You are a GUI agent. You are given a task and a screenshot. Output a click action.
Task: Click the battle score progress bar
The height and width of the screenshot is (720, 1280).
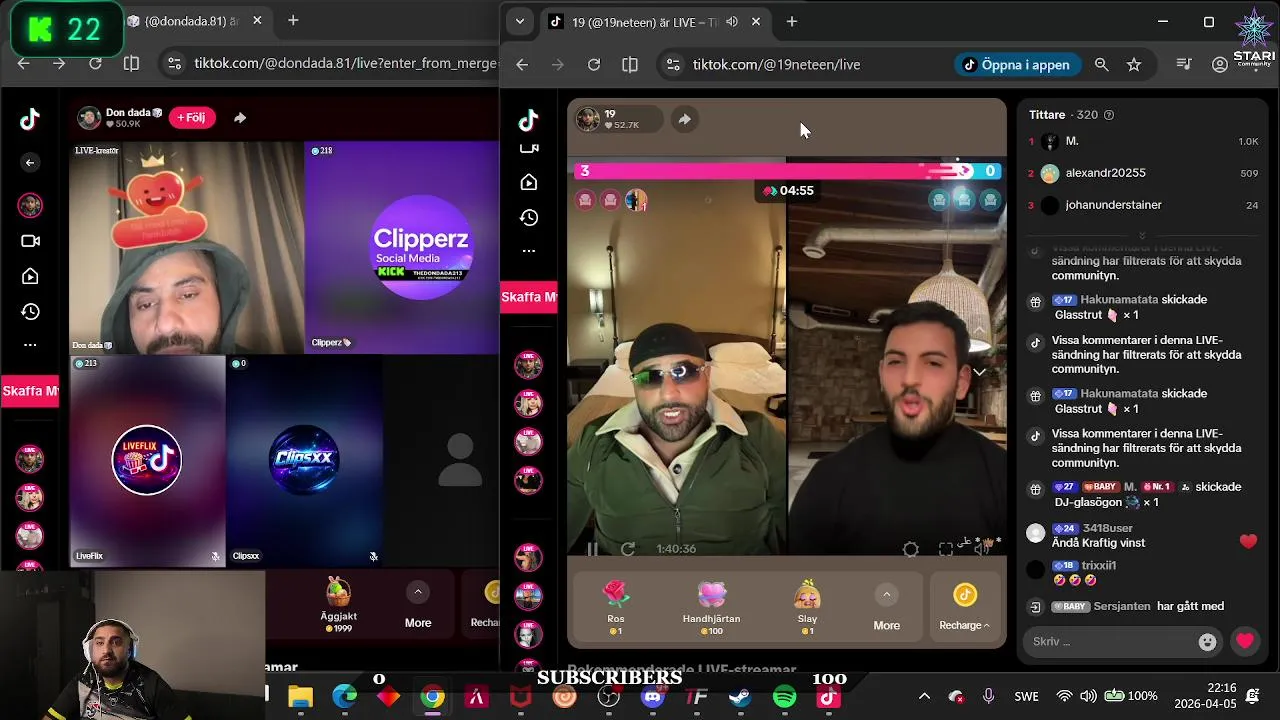[787, 171]
